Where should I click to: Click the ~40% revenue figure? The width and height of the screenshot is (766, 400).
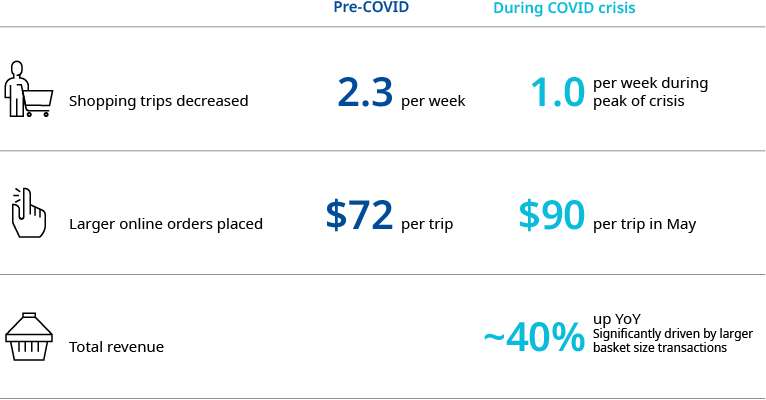click(533, 339)
